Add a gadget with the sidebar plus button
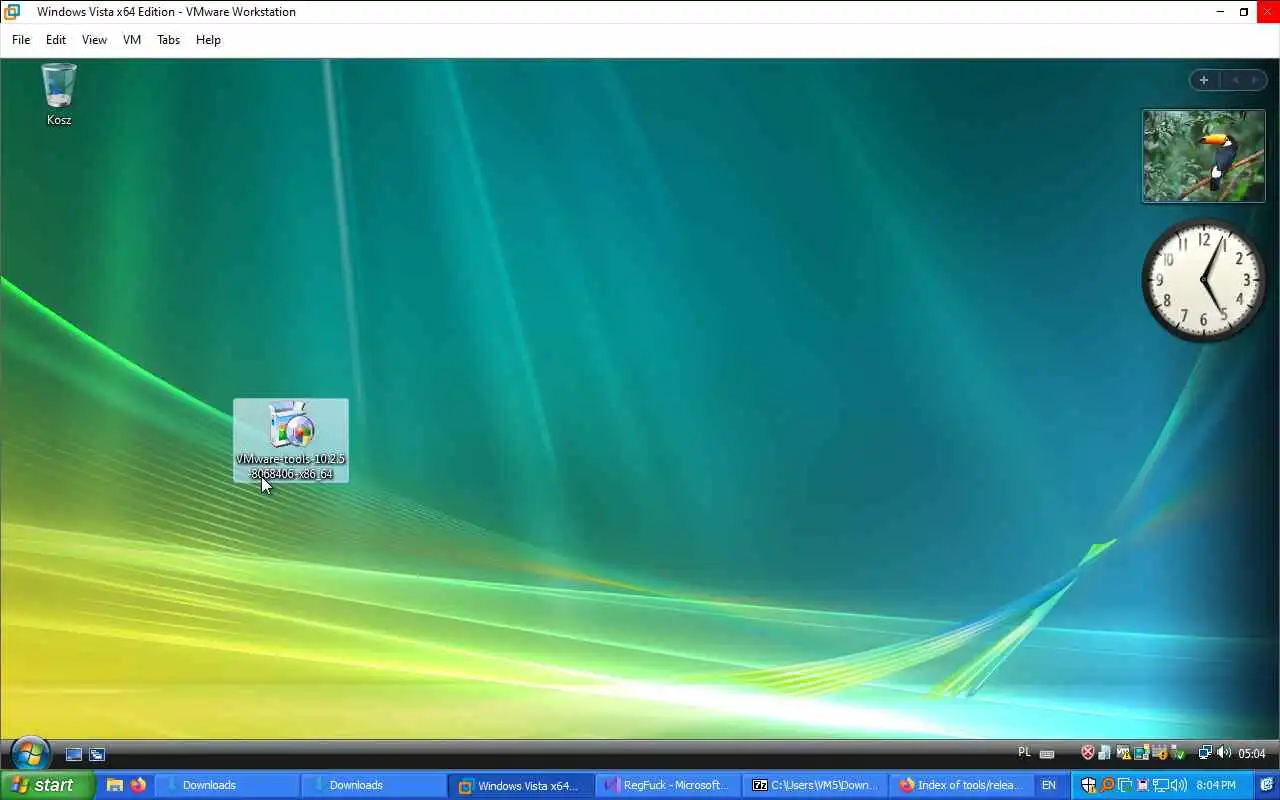Screen dimensions: 1280x800 coord(1204,80)
